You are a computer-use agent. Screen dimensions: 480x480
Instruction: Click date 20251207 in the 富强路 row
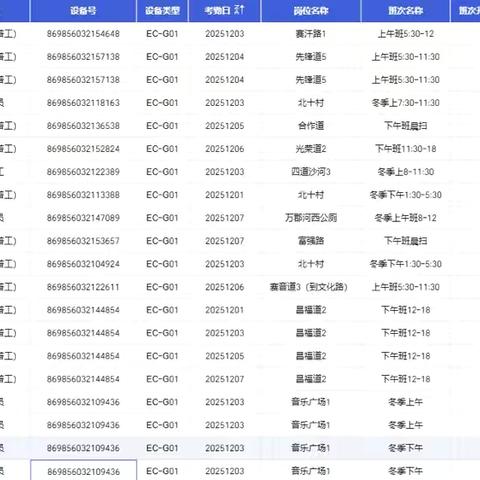point(225,241)
